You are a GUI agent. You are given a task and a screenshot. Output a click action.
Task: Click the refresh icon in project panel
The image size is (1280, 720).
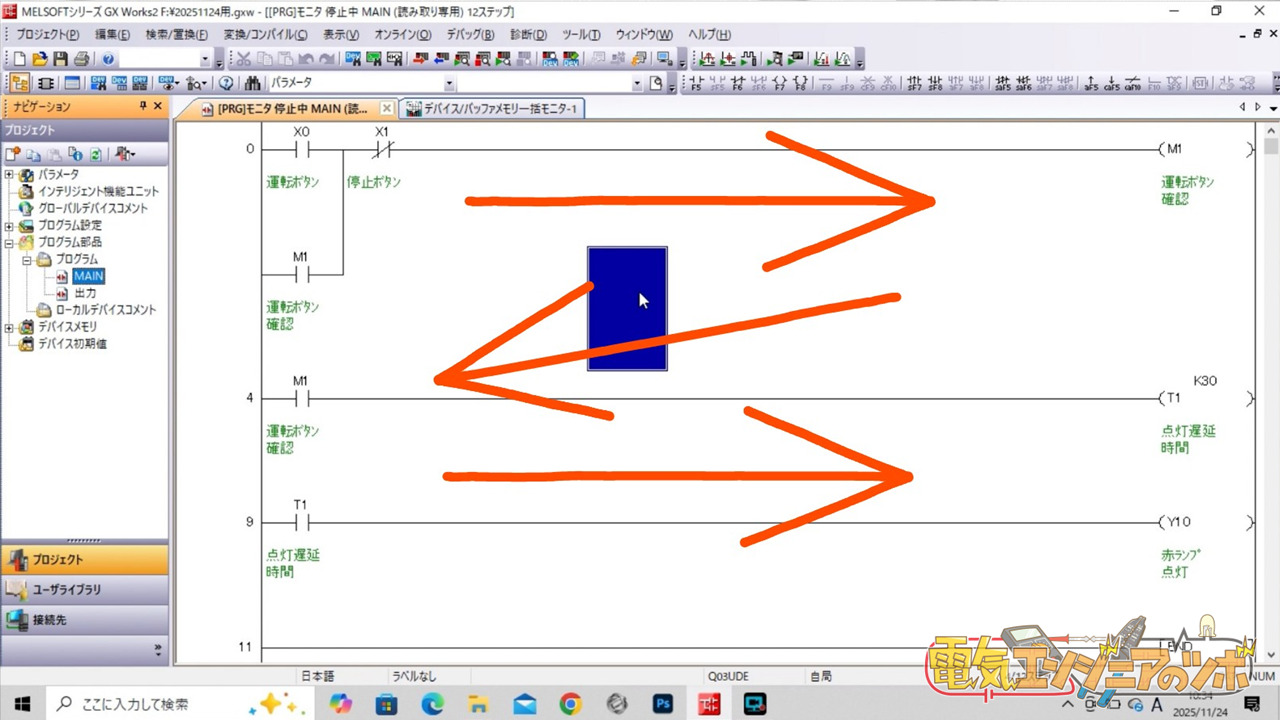[x=96, y=154]
